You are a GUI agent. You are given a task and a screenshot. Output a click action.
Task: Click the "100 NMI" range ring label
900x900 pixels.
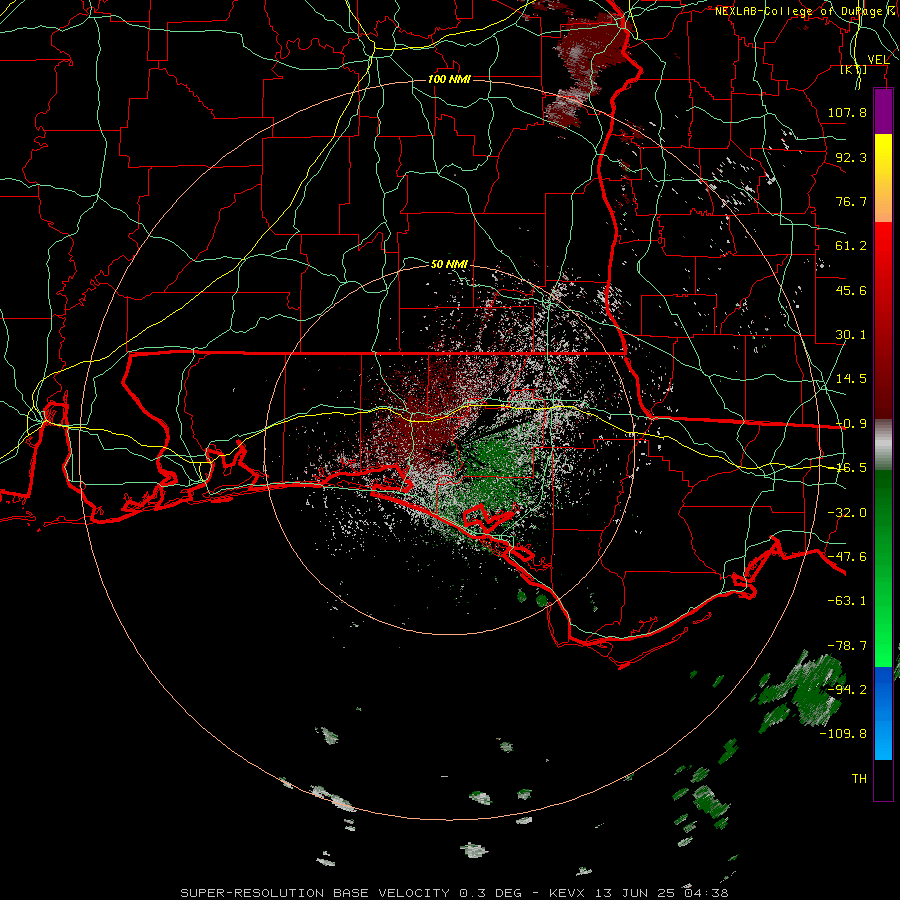point(449,79)
